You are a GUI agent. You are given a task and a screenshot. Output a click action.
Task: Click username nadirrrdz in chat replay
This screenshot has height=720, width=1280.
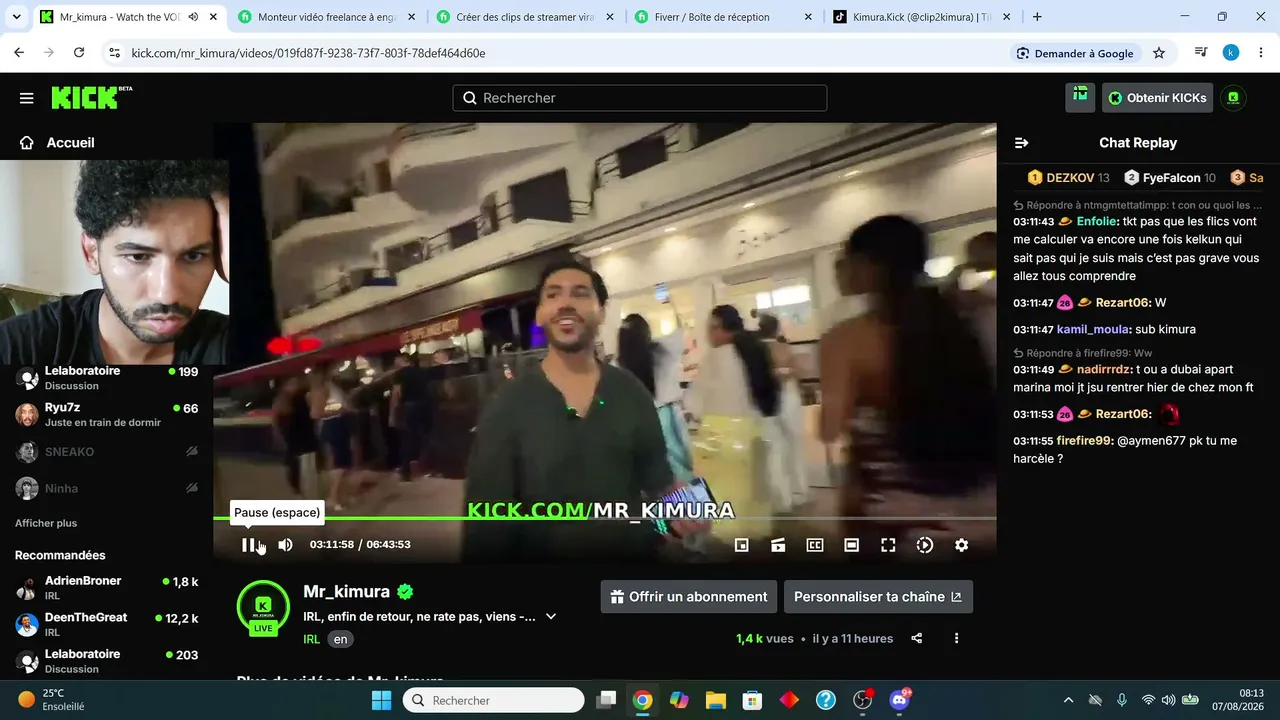tap(1104, 369)
